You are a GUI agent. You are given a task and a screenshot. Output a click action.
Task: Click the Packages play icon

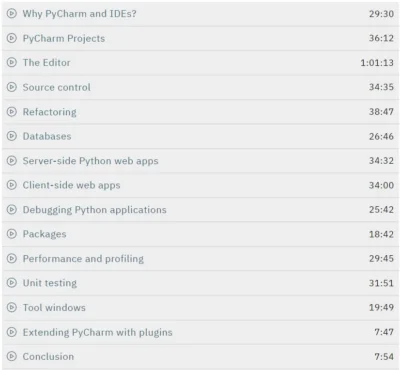[12, 234]
